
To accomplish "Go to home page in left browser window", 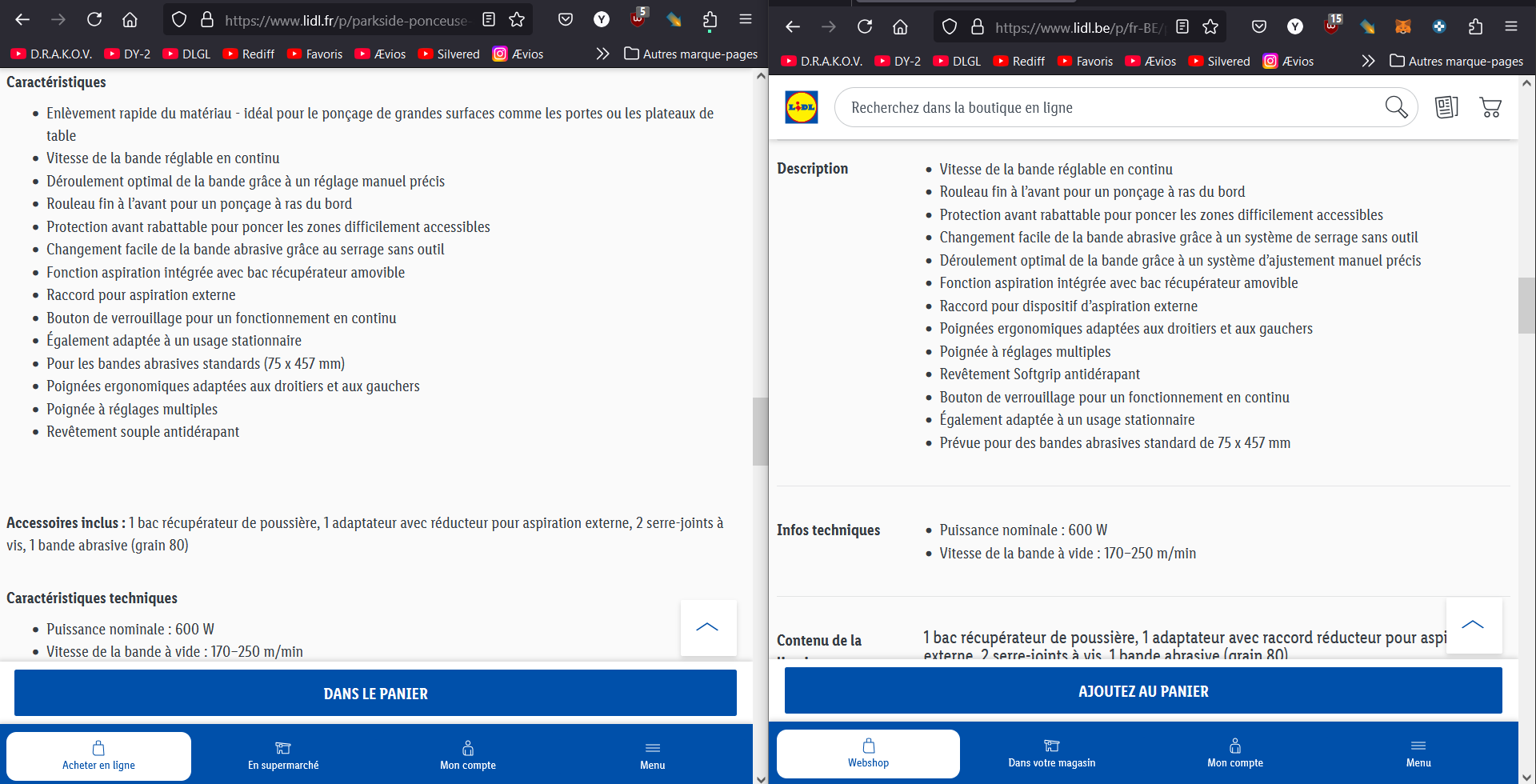I will tap(130, 19).
